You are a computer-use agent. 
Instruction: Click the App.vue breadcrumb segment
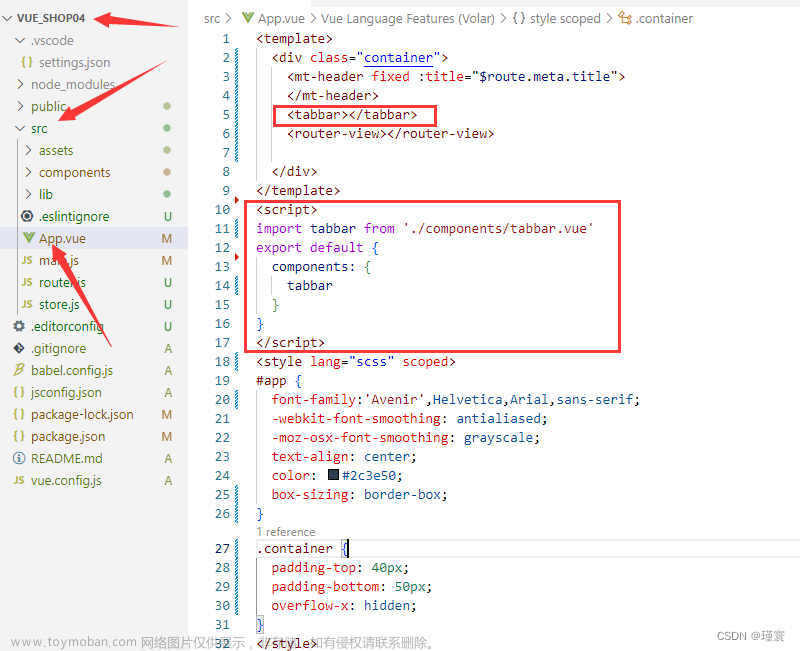point(281,19)
